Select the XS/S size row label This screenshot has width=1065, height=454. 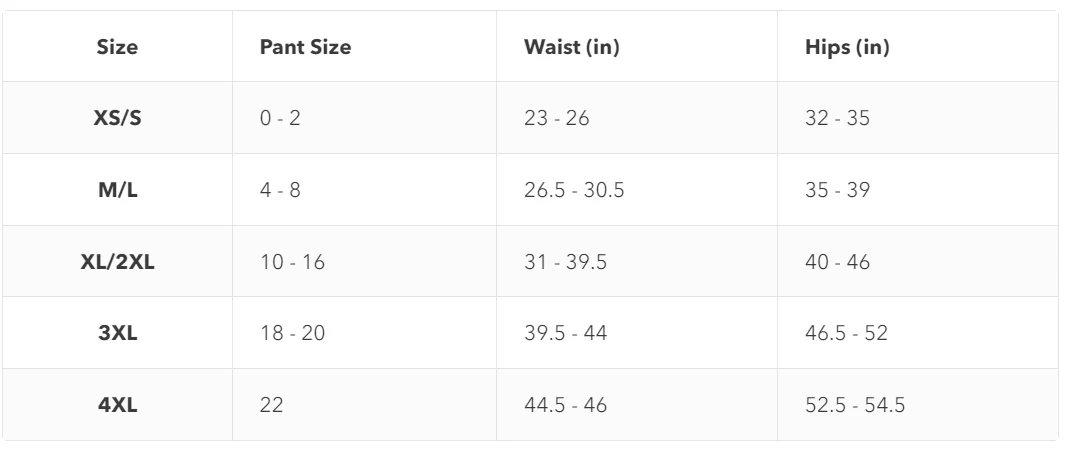coord(118,118)
